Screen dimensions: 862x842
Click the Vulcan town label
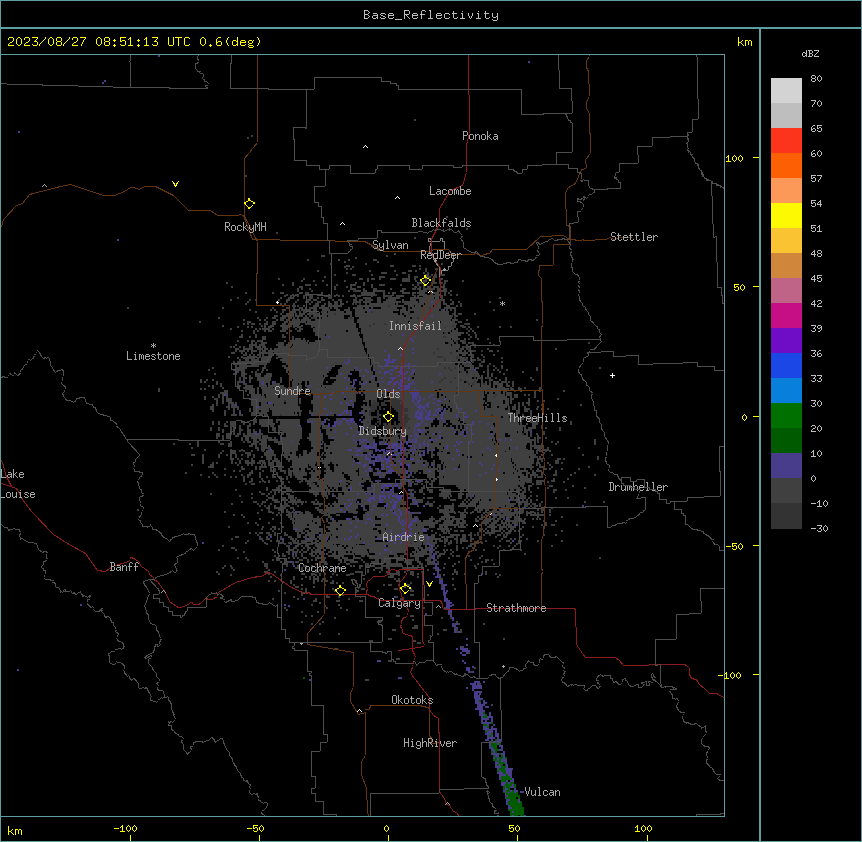[x=542, y=792]
